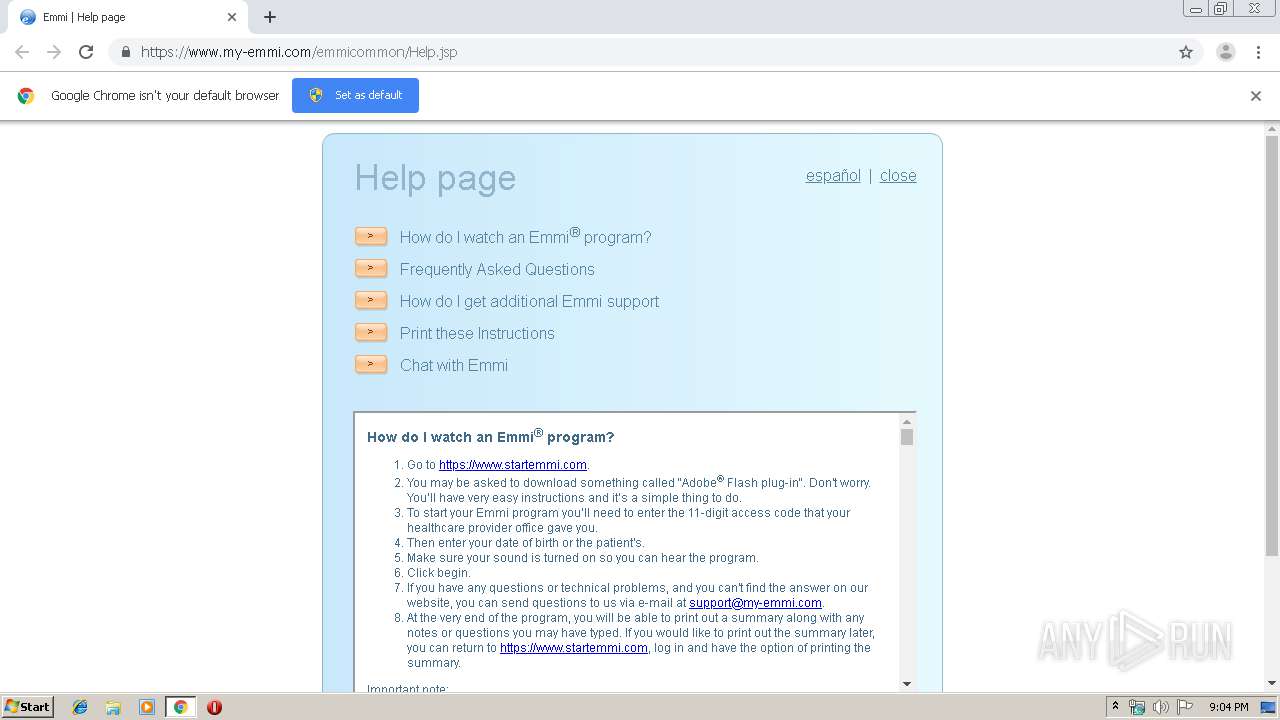Click the address bar URL

click(x=299, y=52)
